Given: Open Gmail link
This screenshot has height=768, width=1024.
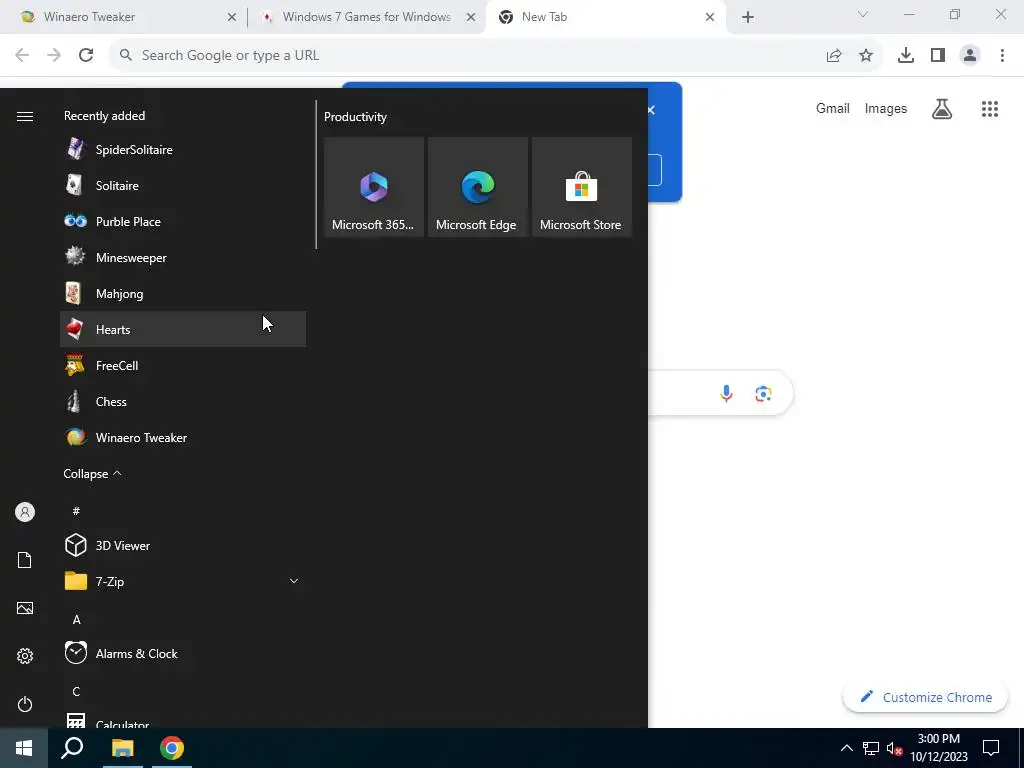Looking at the screenshot, I should 833,108.
